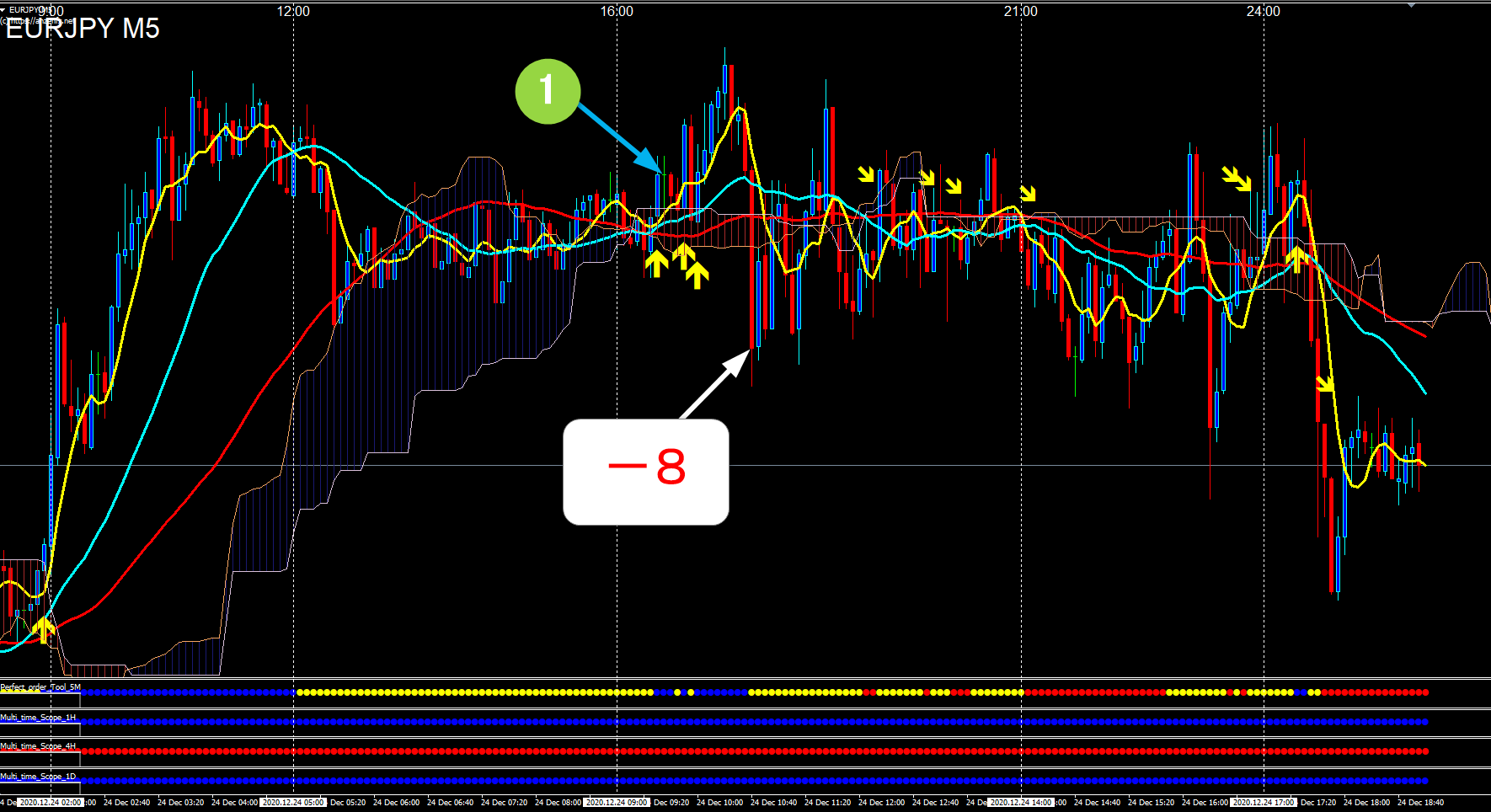Click the highlighted 2020.12.24 14:00 time label

[1021, 803]
